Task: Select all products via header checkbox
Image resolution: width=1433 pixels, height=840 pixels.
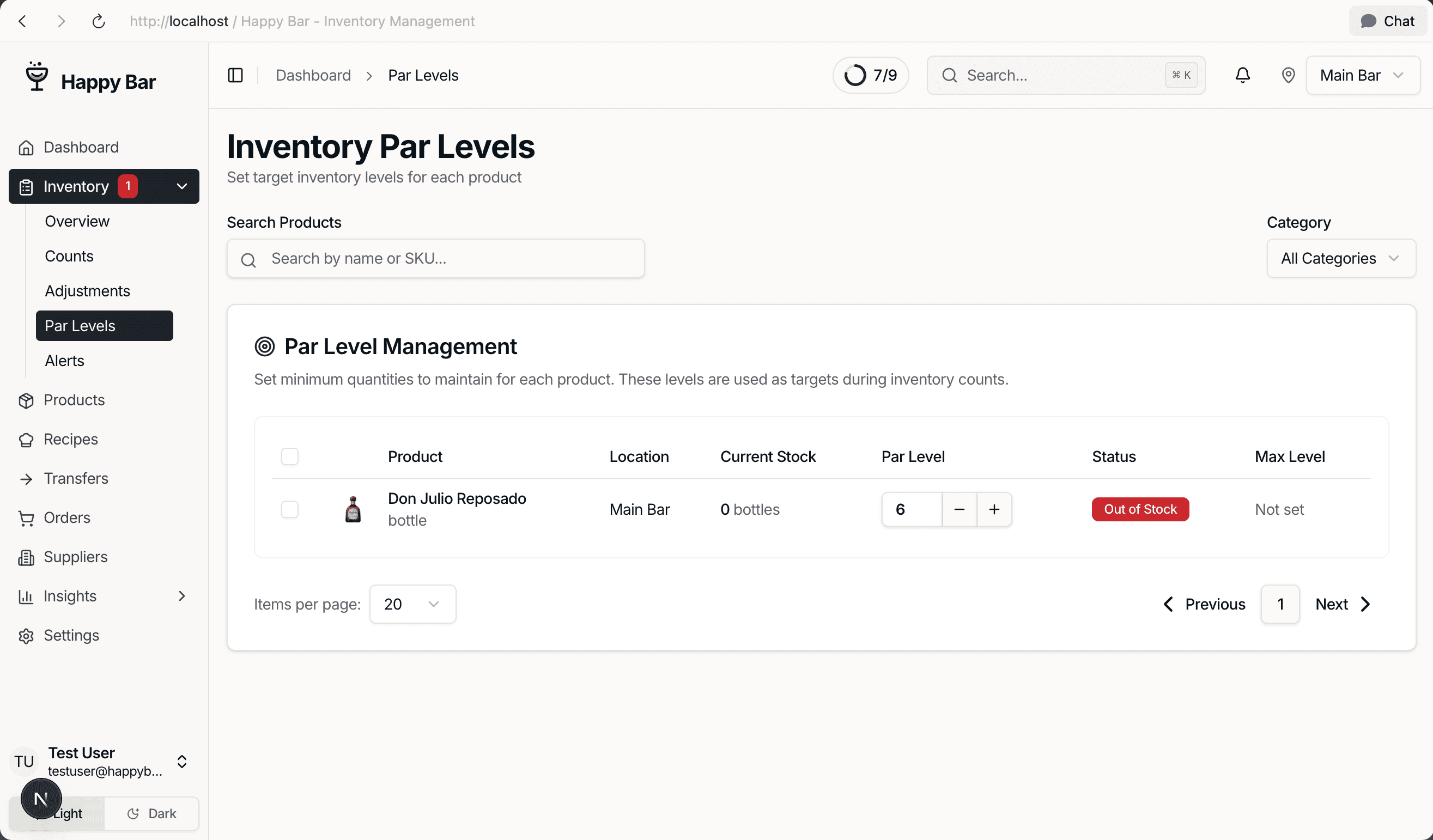Action: pos(289,456)
